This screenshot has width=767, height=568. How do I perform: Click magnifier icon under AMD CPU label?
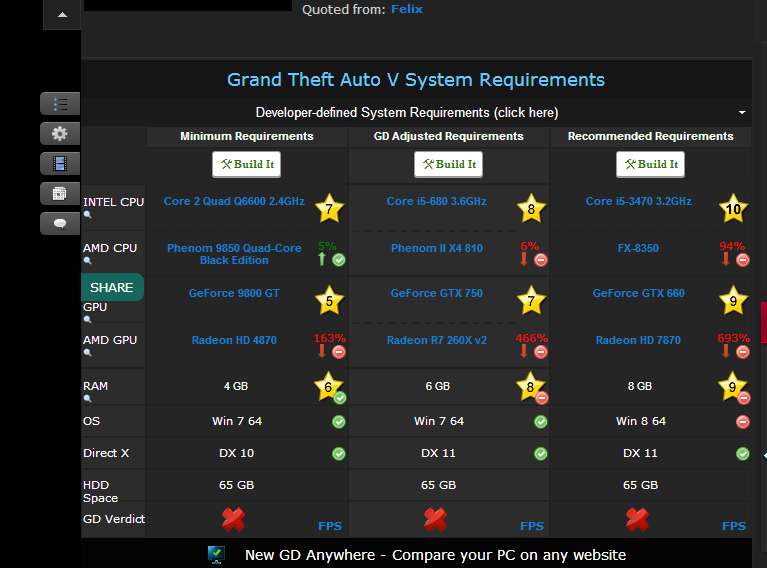pos(88,260)
